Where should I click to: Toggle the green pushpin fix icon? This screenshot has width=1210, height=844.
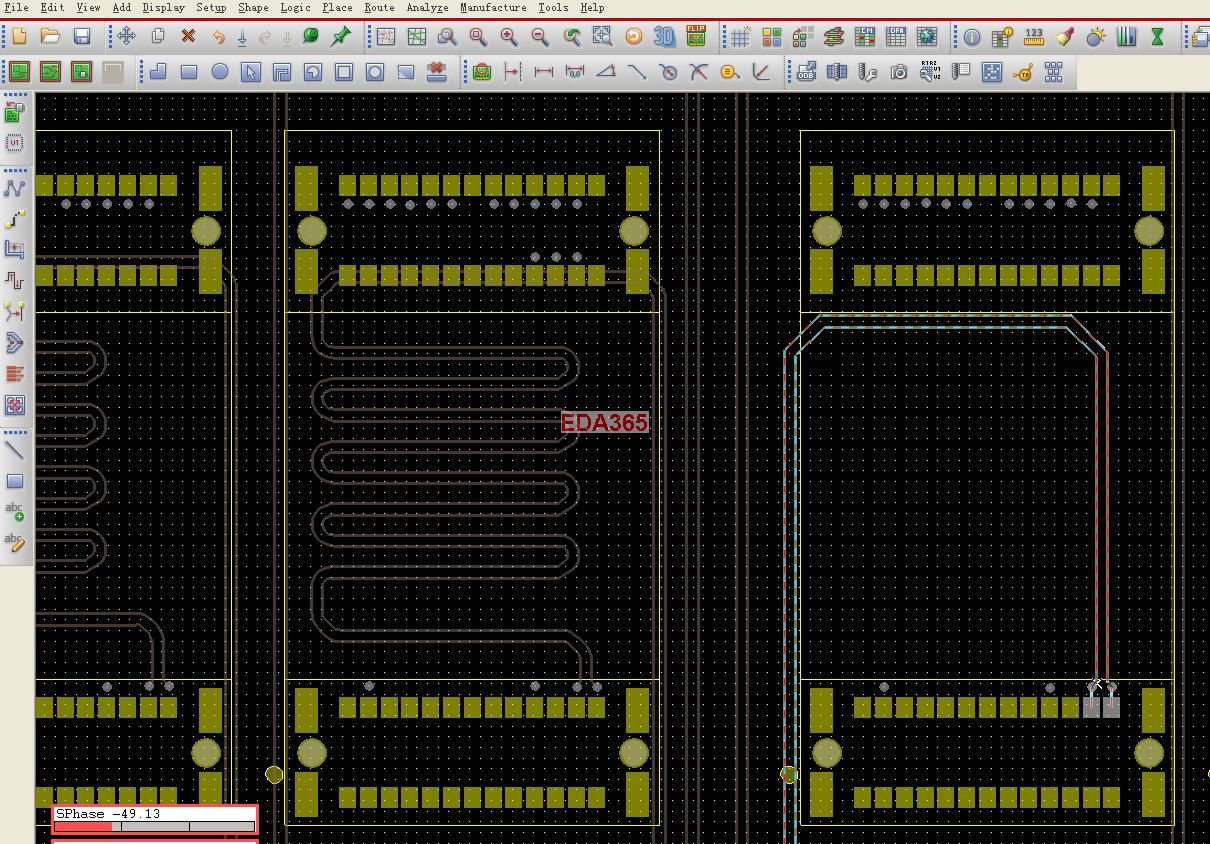point(341,37)
